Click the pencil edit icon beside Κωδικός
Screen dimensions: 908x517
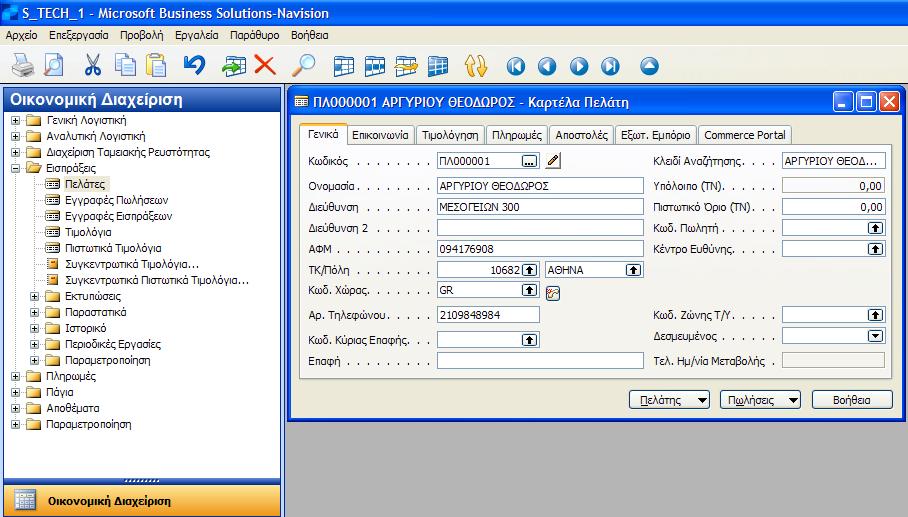[x=553, y=161]
